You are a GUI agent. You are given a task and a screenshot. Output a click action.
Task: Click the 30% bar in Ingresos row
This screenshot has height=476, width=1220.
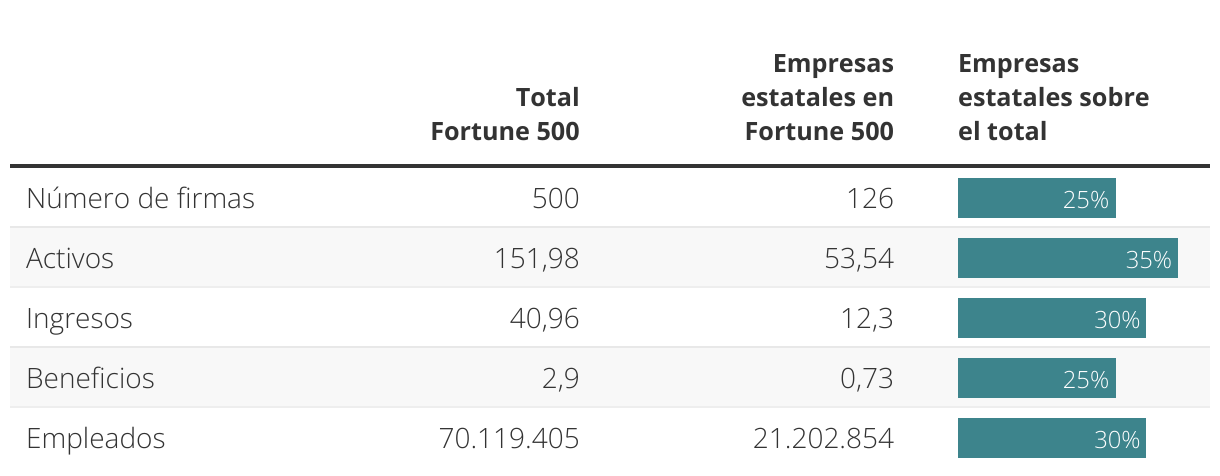tap(1051, 319)
